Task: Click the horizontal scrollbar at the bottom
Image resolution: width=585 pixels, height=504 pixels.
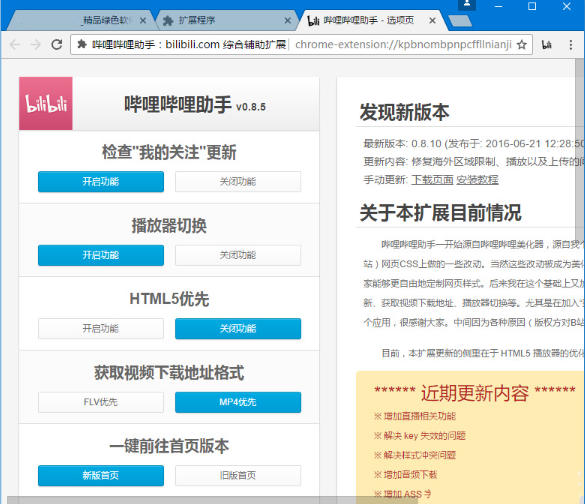Action: [x=213, y=500]
